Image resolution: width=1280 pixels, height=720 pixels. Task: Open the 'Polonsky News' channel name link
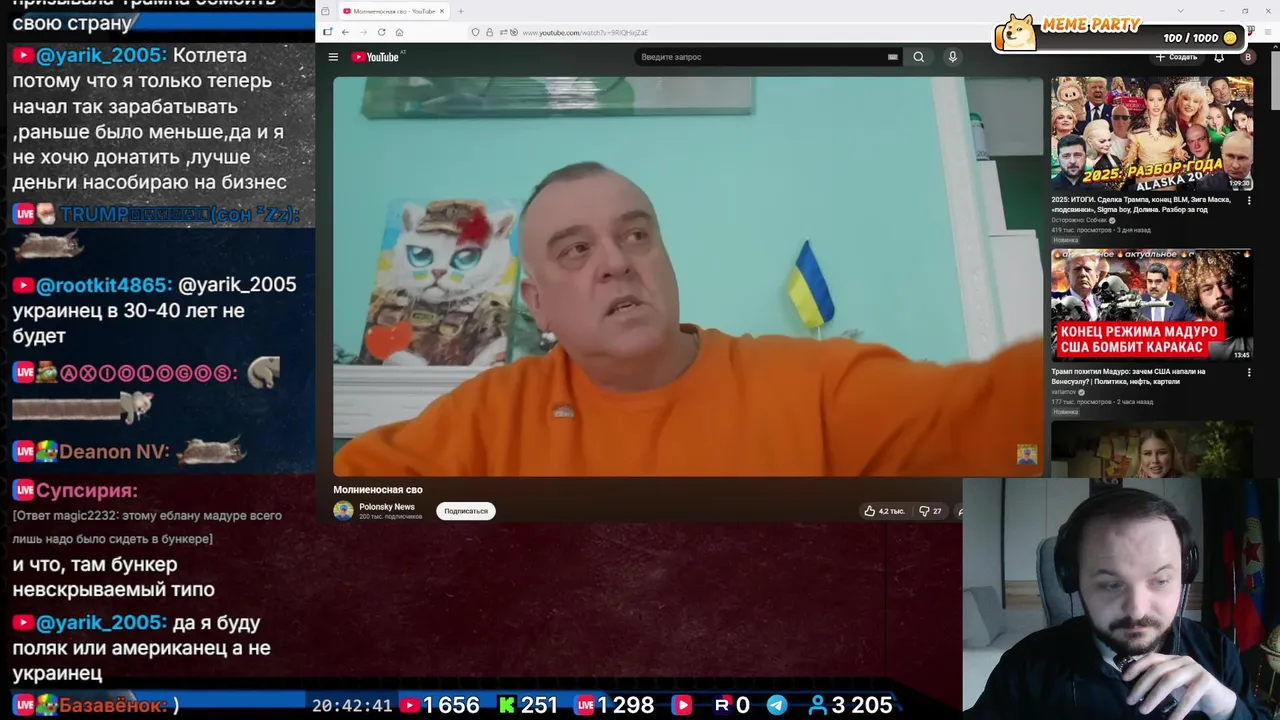[387, 507]
